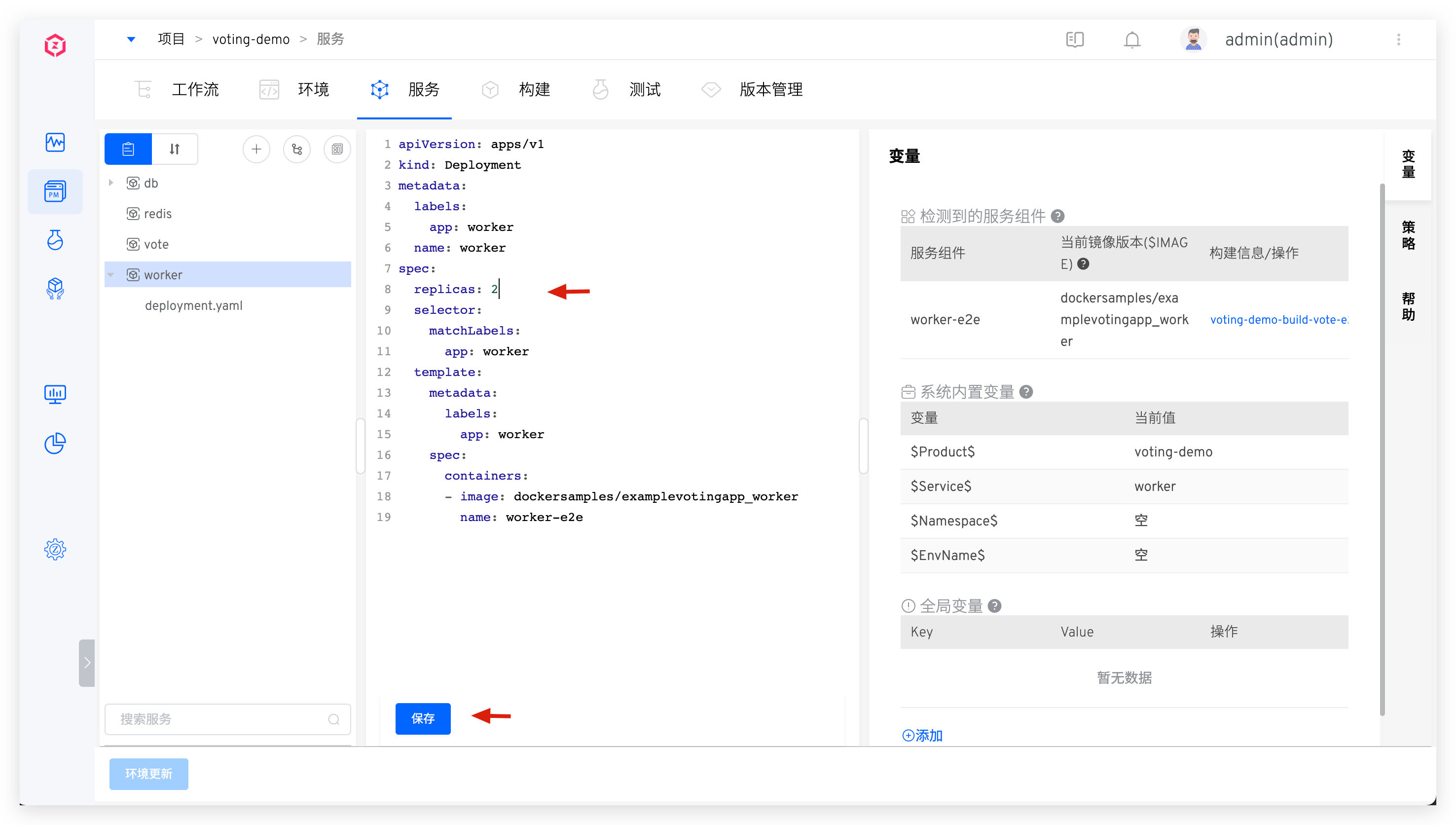
Task: Open the pie chart statistics sidebar icon
Action: pyautogui.click(x=55, y=443)
